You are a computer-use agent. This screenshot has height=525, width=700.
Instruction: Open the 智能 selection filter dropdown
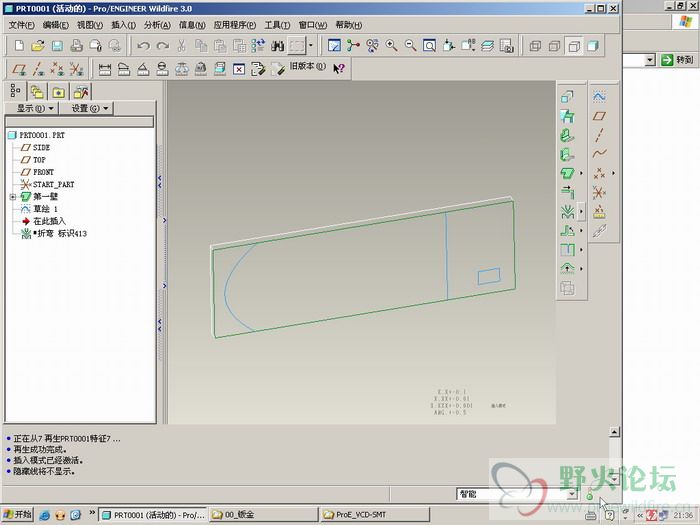pyautogui.click(x=572, y=494)
